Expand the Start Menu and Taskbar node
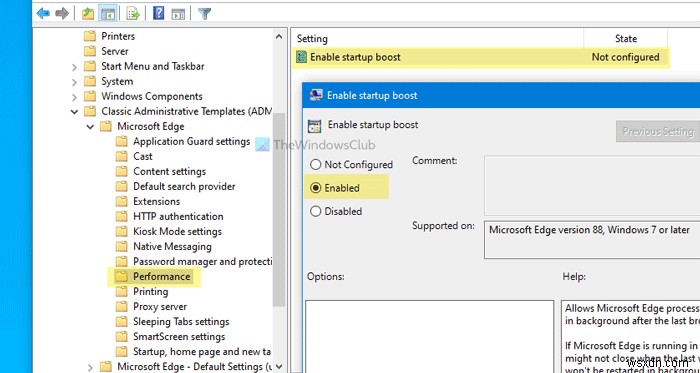The height and width of the screenshot is (373, 700). pyautogui.click(x=75, y=67)
